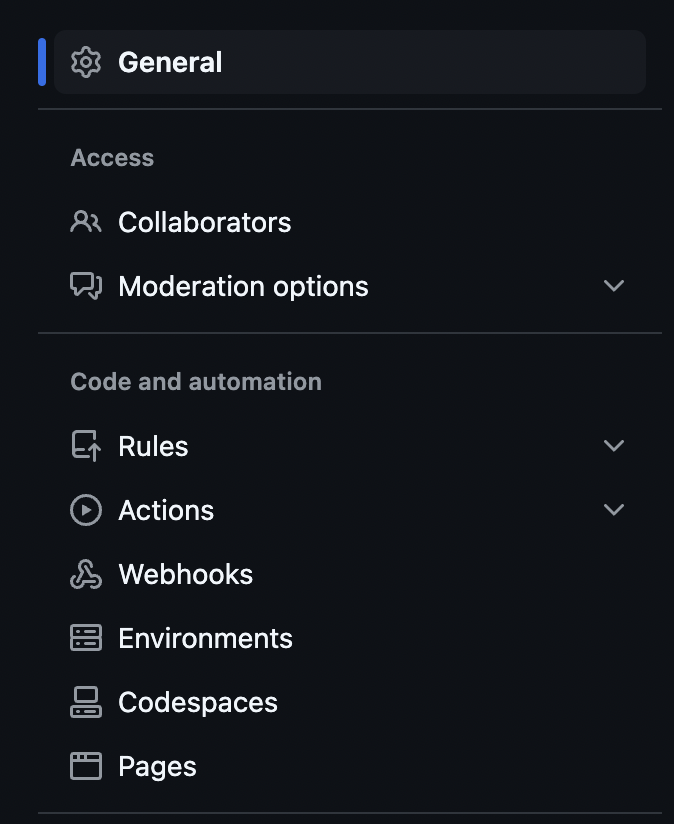Image resolution: width=674 pixels, height=824 pixels.
Task: Click the play-circle icon for Actions
Action: (x=86, y=510)
